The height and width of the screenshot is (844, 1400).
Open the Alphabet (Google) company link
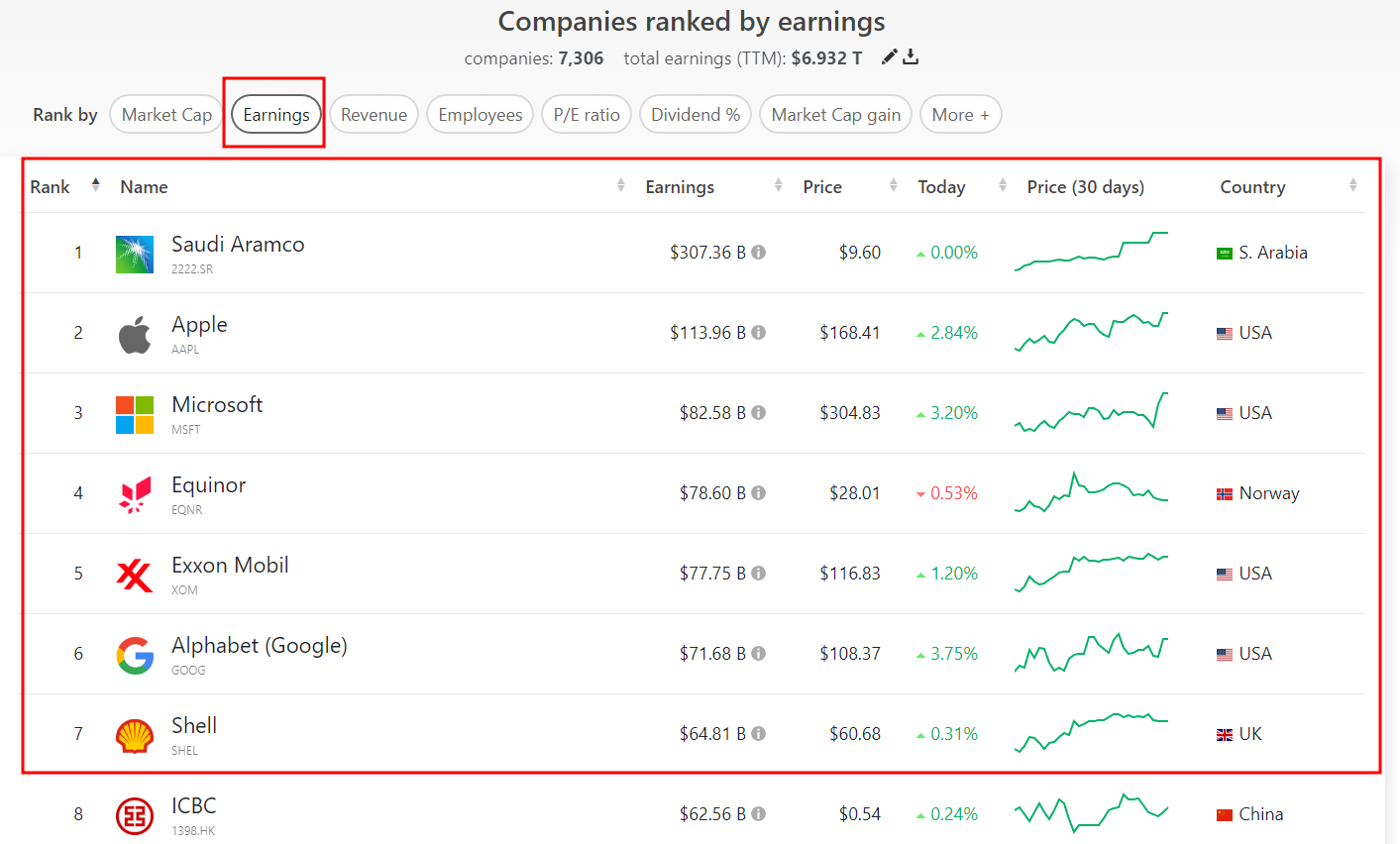pyautogui.click(x=260, y=646)
